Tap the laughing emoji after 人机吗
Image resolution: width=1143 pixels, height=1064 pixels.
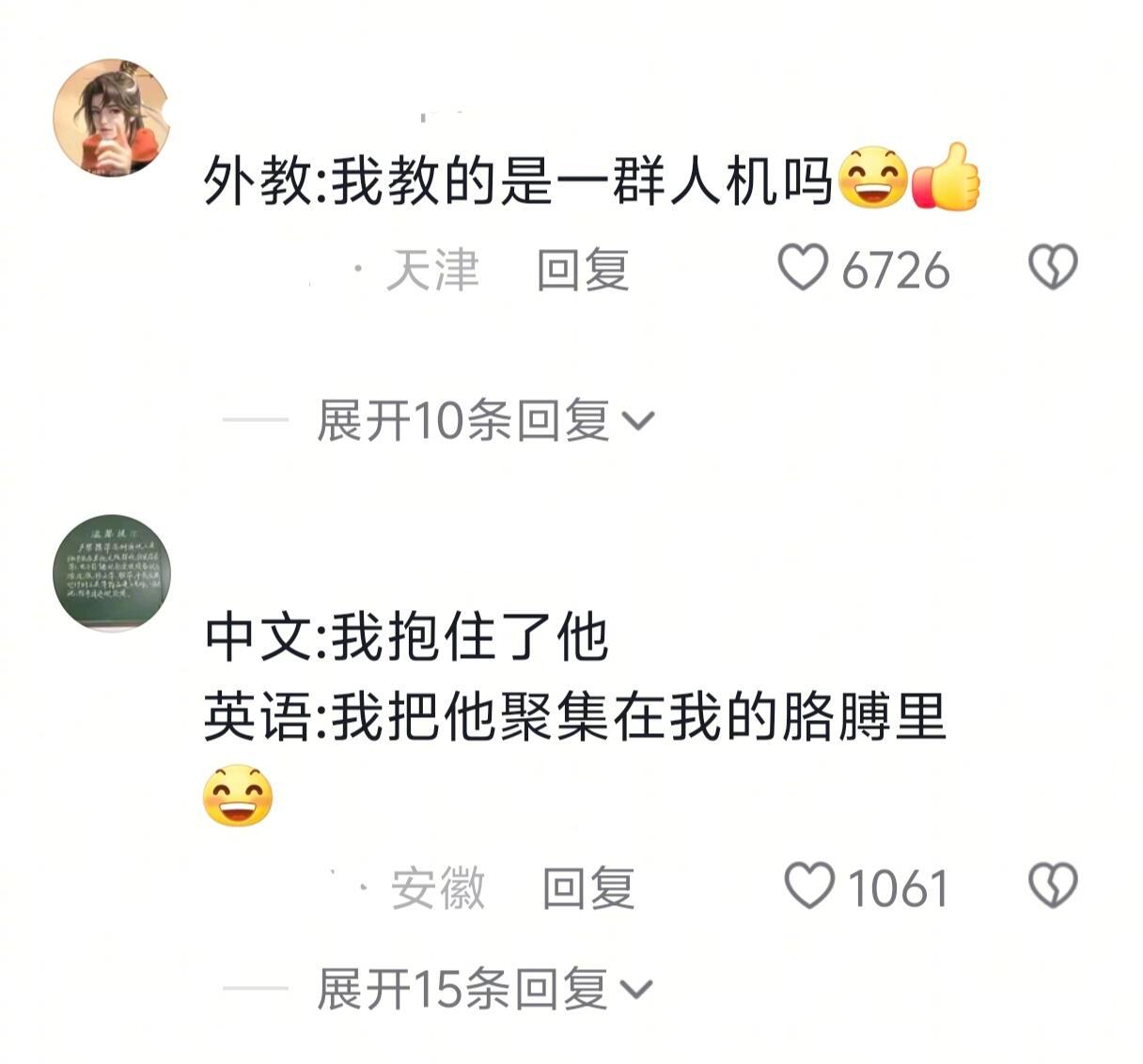point(872,178)
